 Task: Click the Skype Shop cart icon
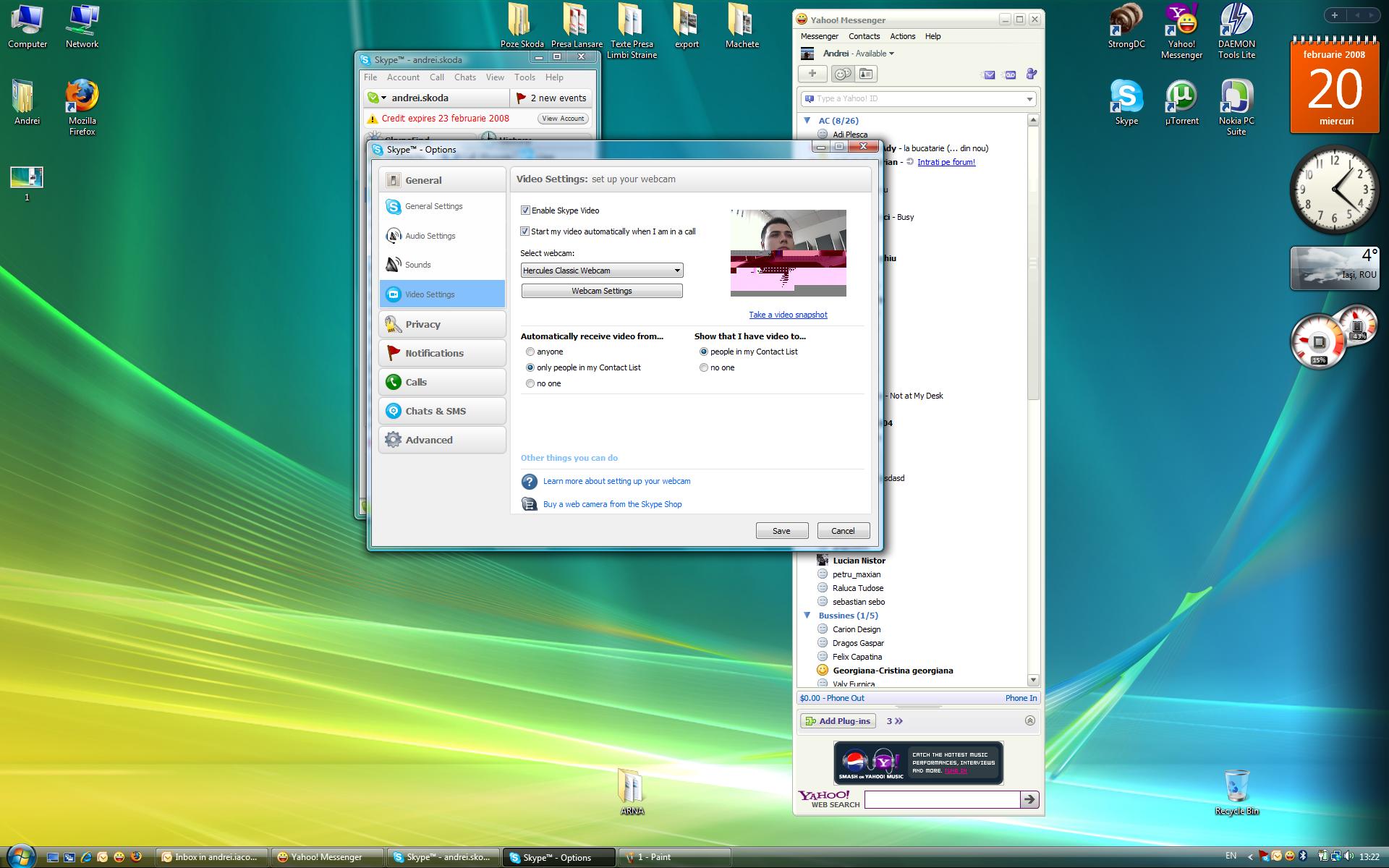tap(530, 504)
